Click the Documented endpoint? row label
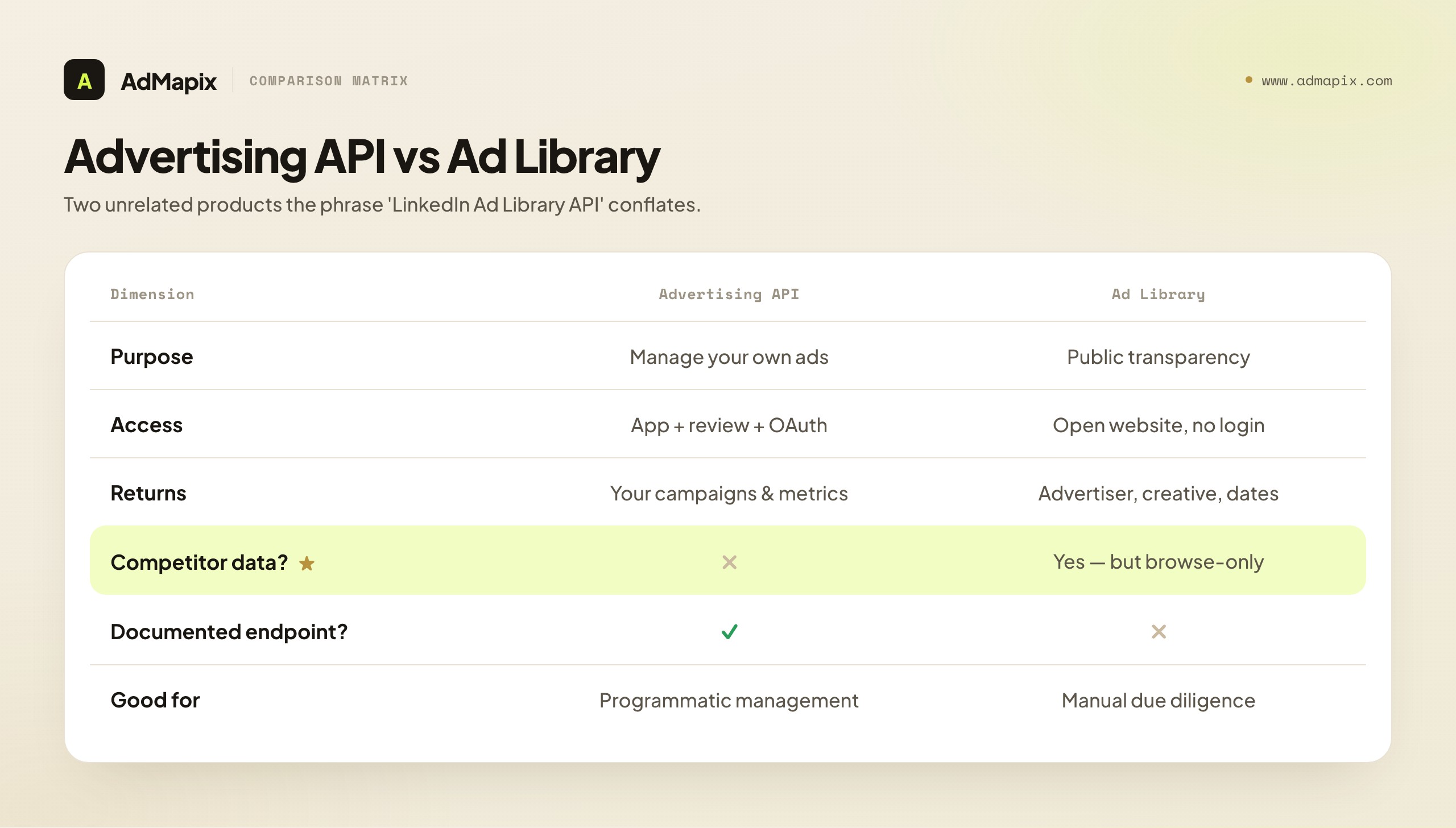Viewport: 1456px width, 828px height. point(229,632)
